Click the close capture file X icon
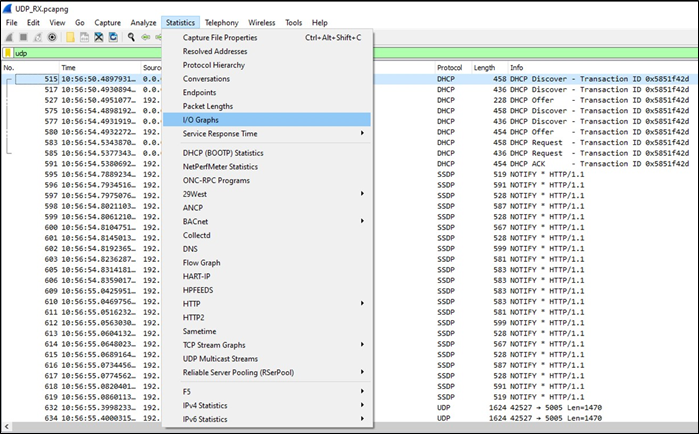699x434 pixels. click(99, 37)
